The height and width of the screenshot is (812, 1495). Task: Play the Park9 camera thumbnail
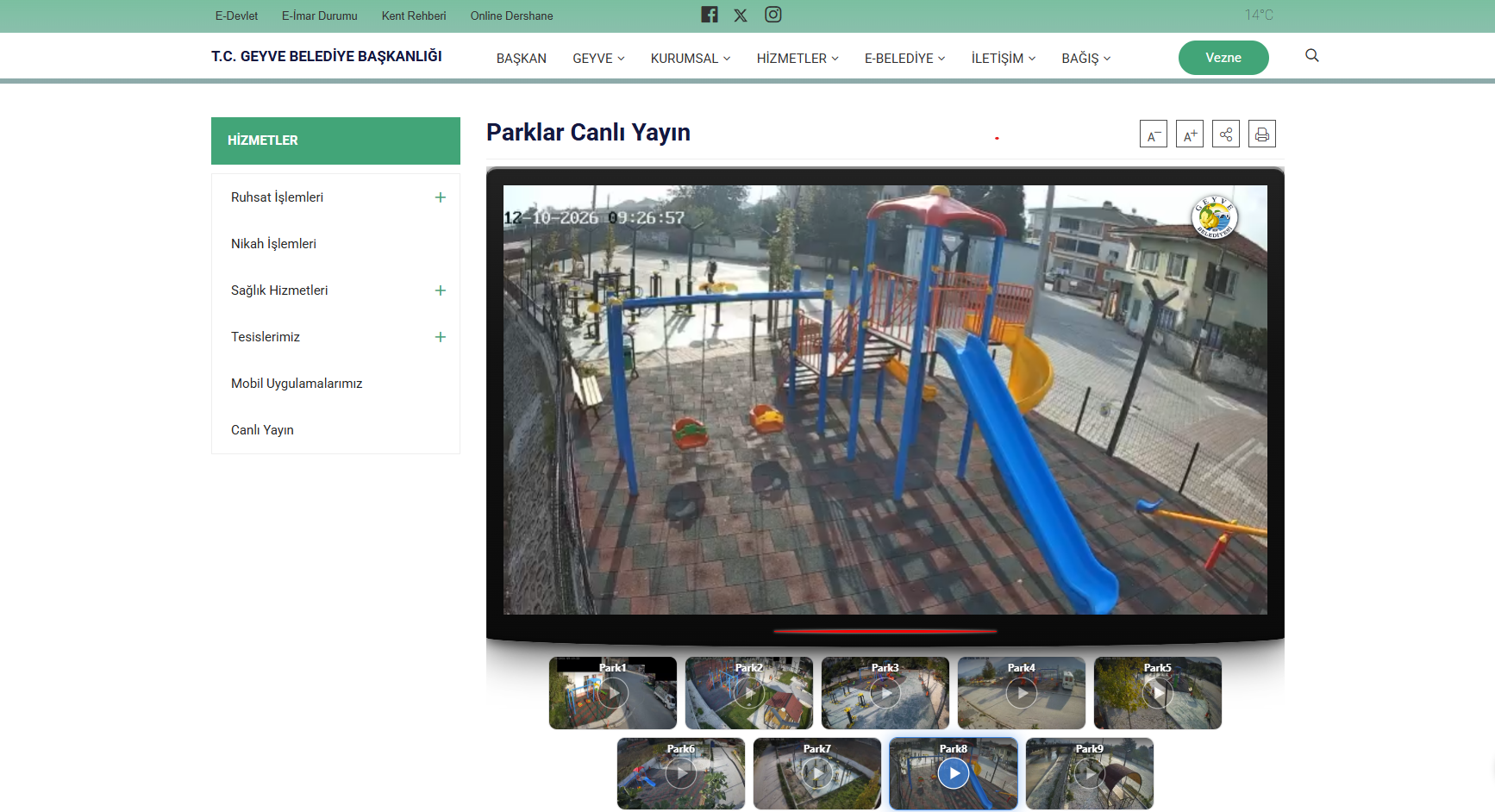pos(1090,774)
